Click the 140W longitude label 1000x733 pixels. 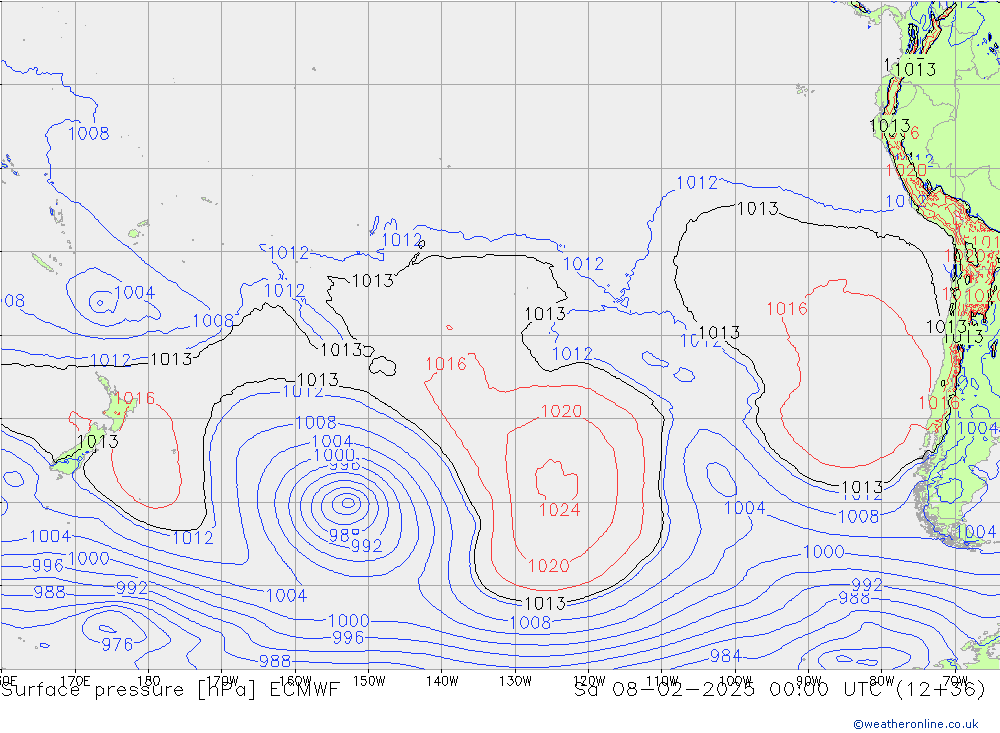442,681
